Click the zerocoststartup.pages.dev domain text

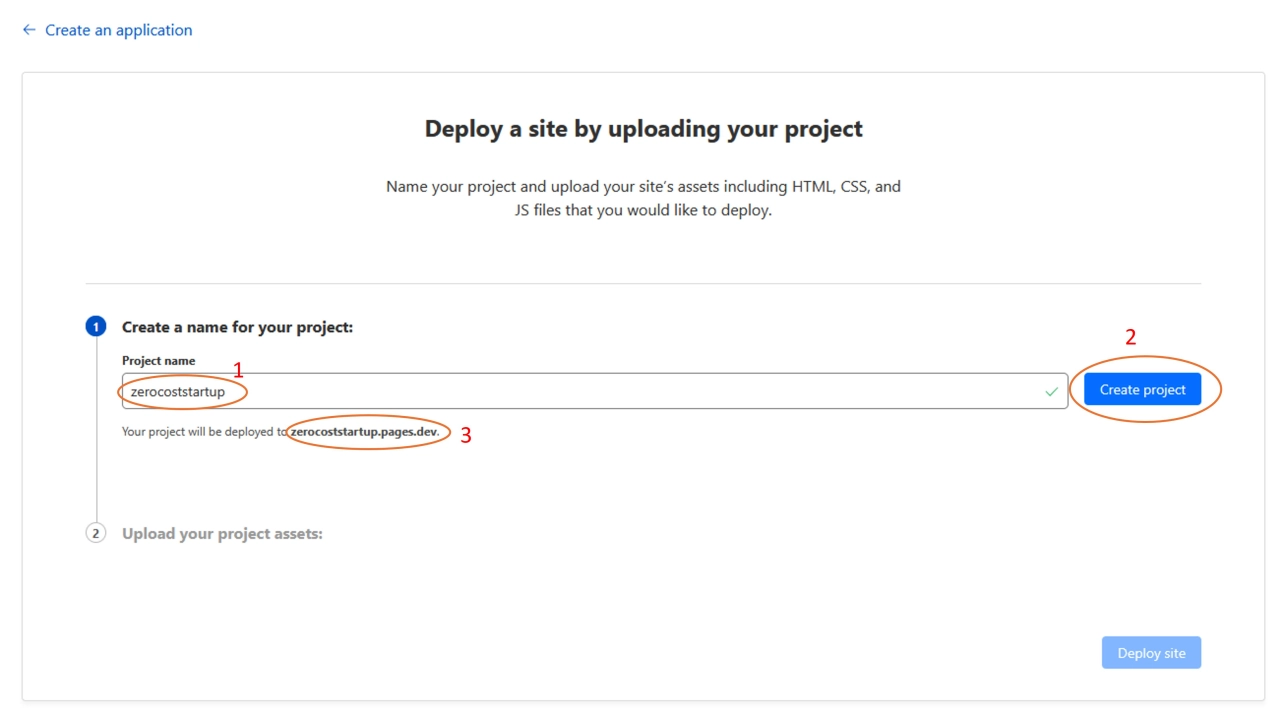coord(365,432)
